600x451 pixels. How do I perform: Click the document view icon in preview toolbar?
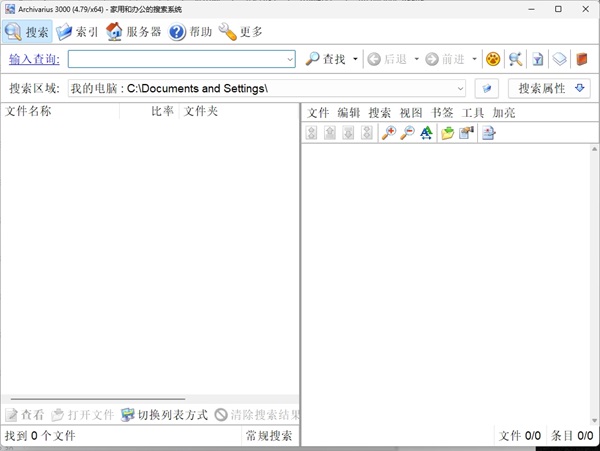(x=489, y=133)
